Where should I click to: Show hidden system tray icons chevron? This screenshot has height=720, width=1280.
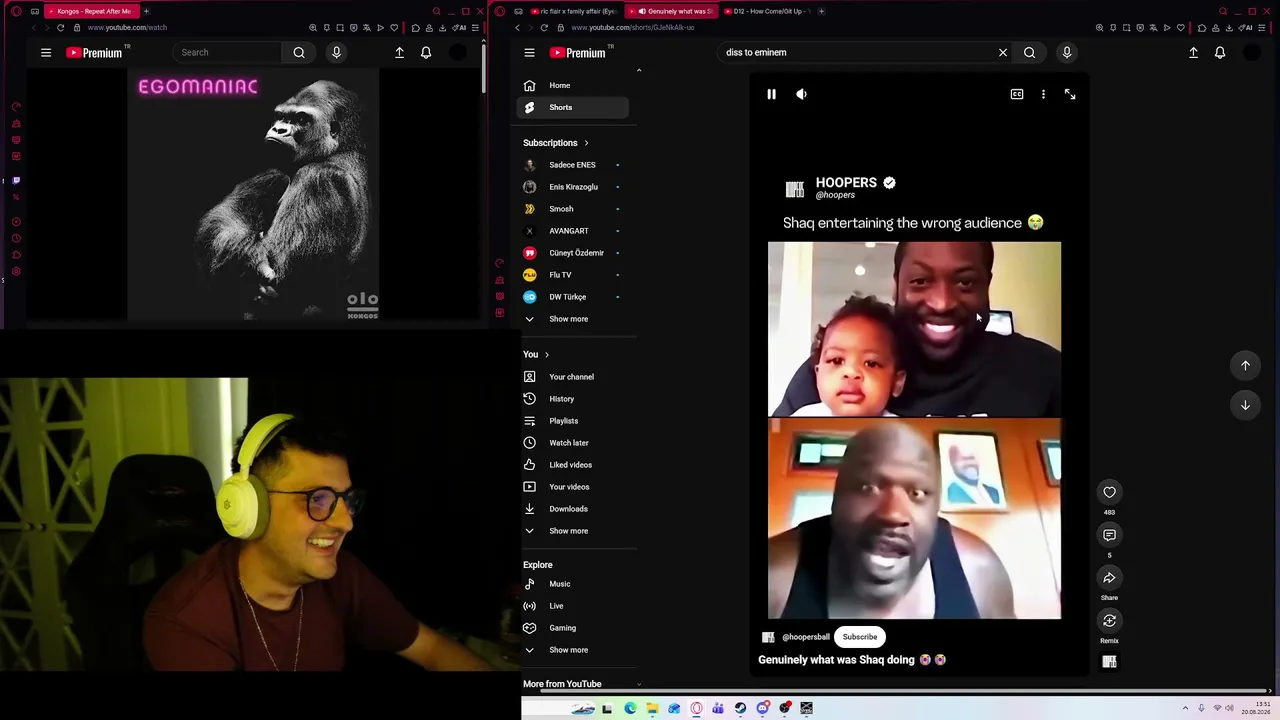click(1185, 708)
